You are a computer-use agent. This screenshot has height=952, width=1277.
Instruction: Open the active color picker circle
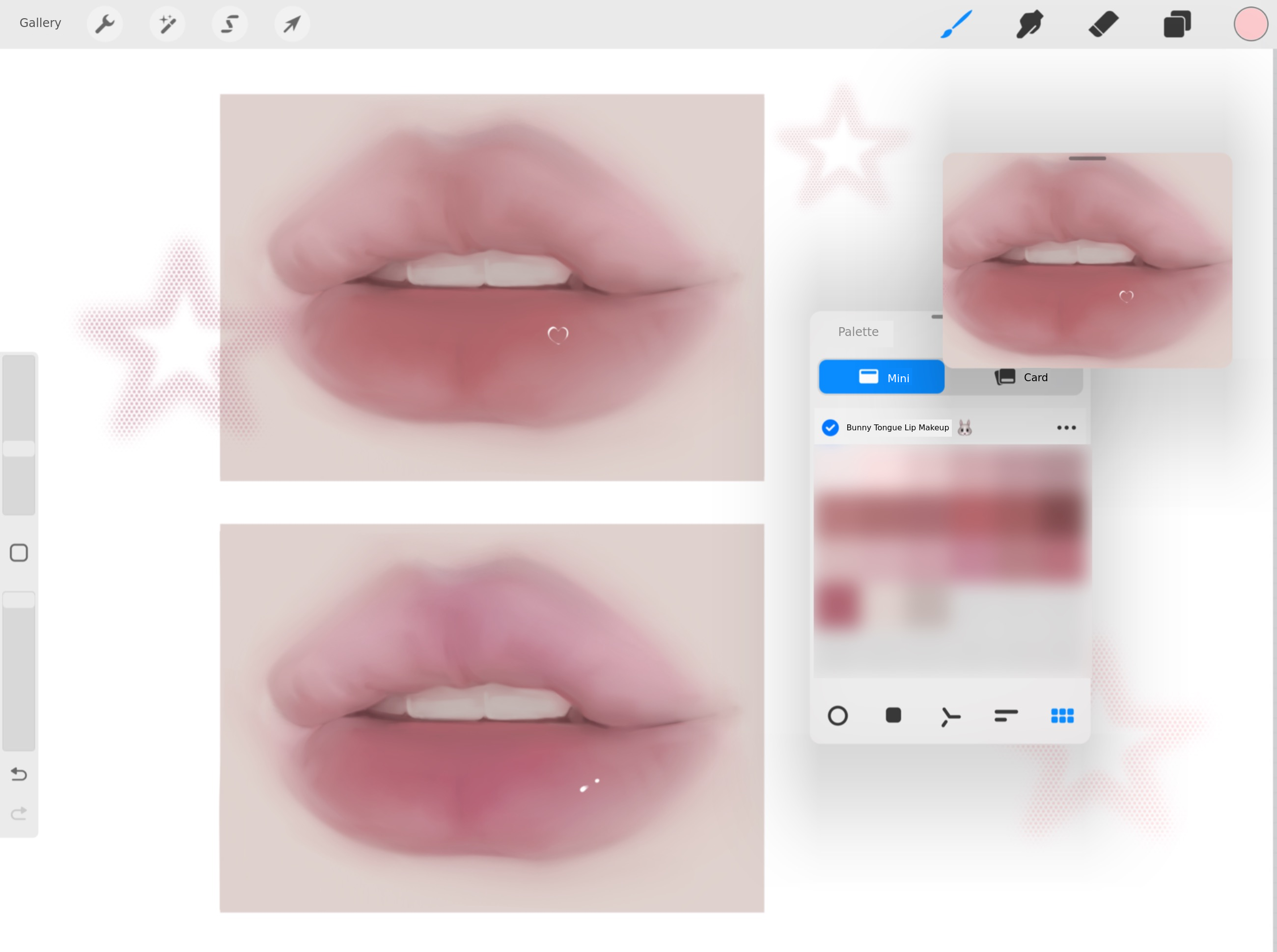coord(1250,24)
